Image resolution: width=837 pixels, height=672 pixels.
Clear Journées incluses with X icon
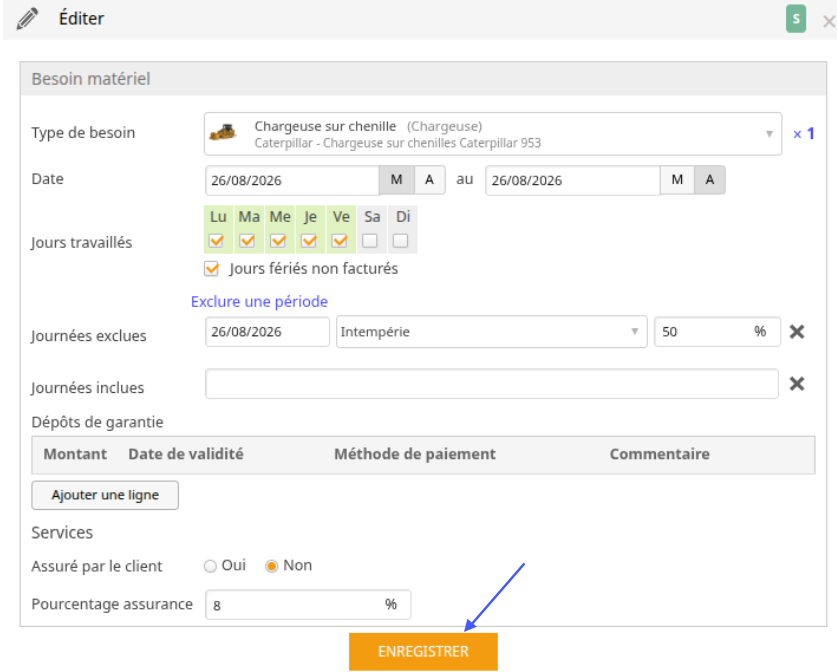[x=797, y=384]
